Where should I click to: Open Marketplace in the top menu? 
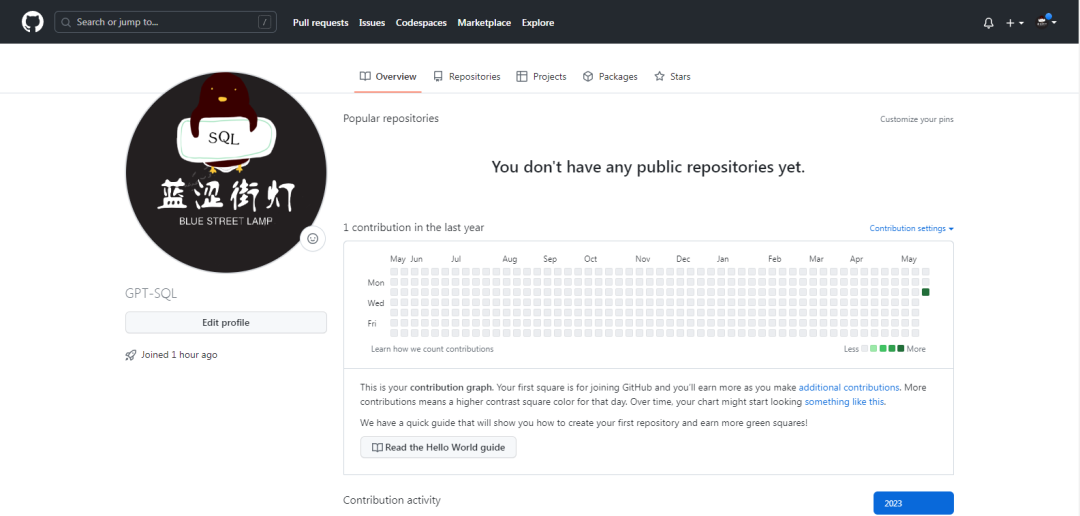484,22
